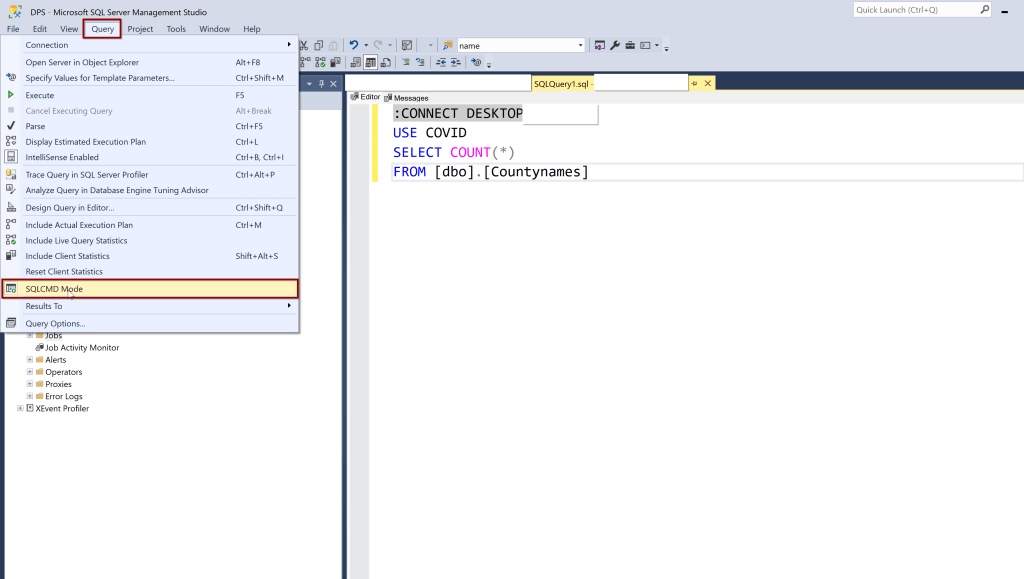Click the Query Options icon
Viewport: 1024px width, 579px height.
[x=11, y=323]
